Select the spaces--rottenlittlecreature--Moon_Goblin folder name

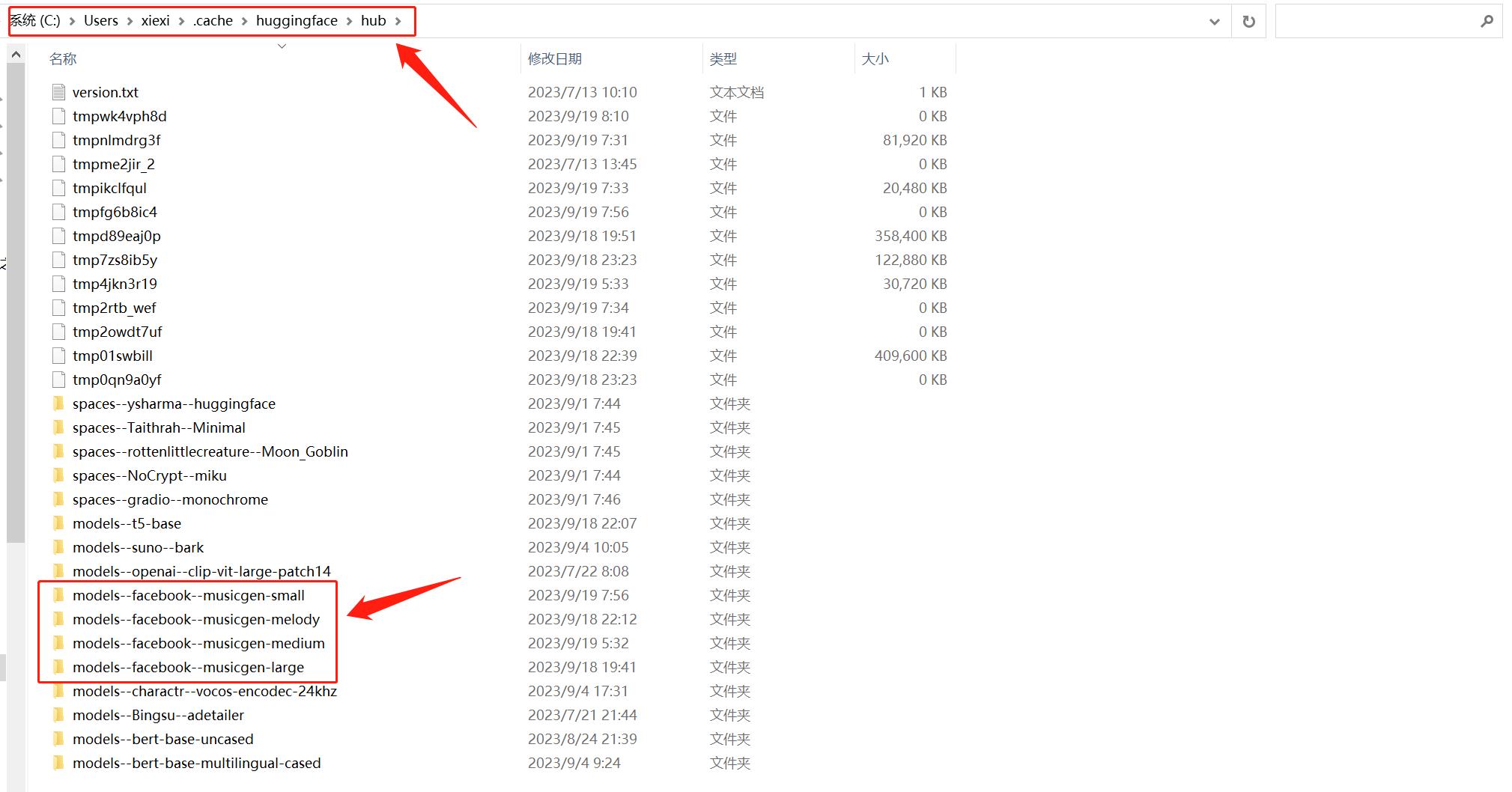coord(210,451)
